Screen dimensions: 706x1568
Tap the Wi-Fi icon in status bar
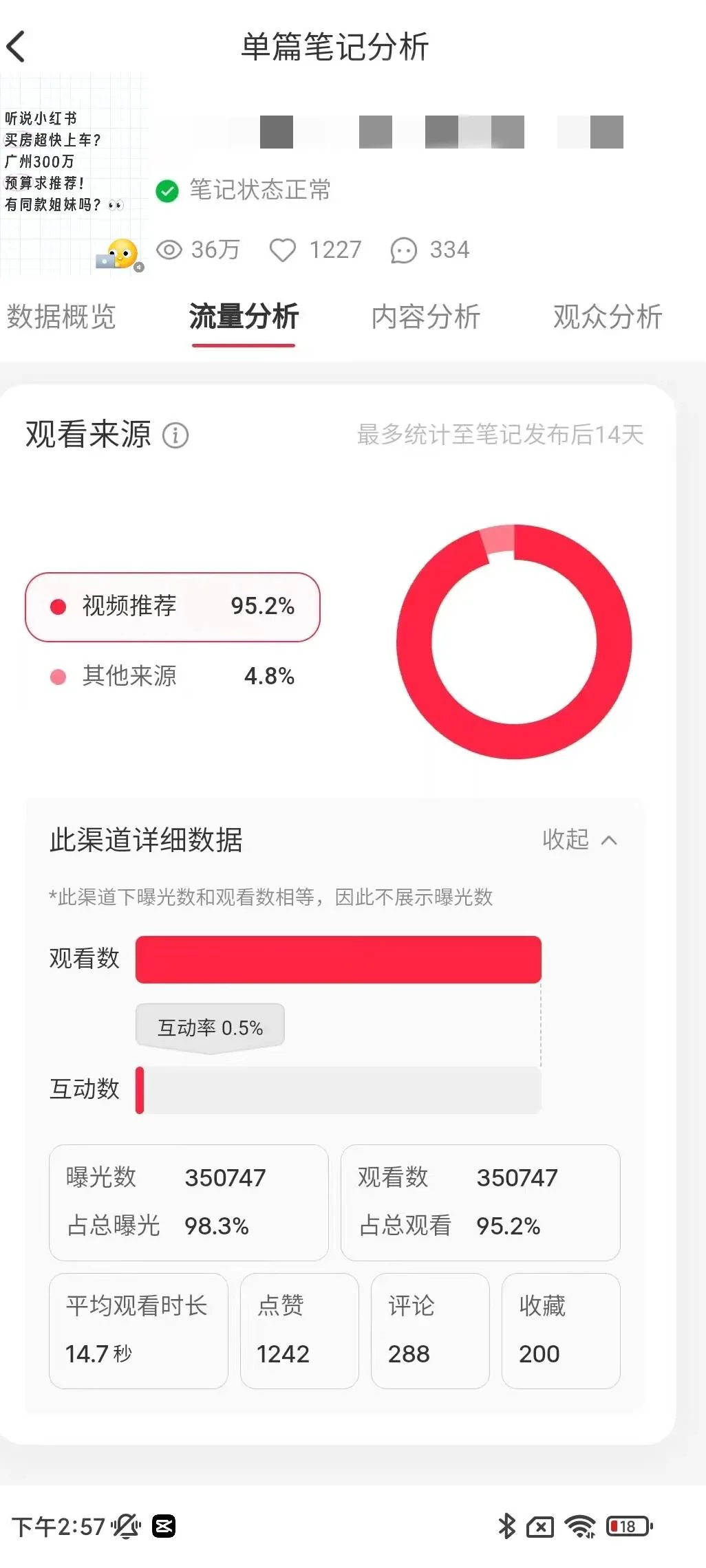pyautogui.click(x=580, y=1526)
